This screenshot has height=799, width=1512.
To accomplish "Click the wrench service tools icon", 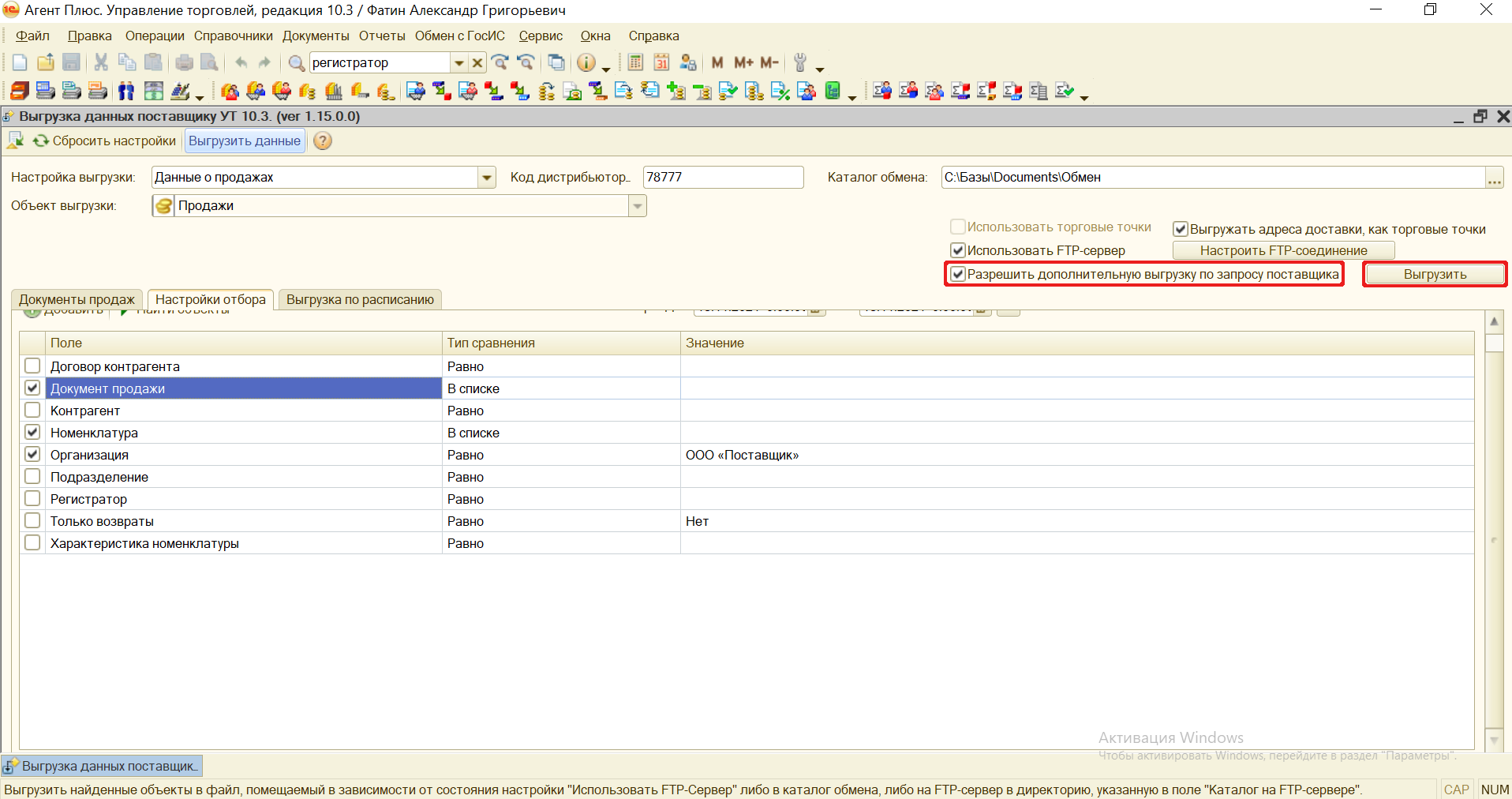I will point(800,62).
